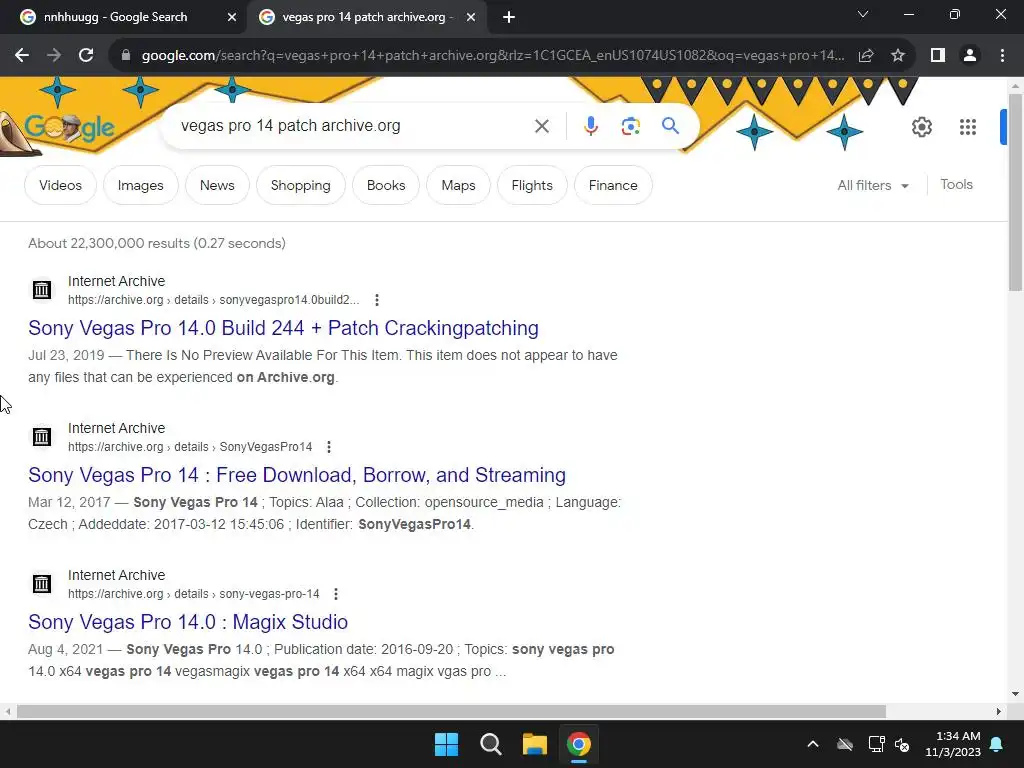This screenshot has width=1024, height=768.
Task: Open Sony Vegas Pro 14.0 Magix Studio result
Action: click(188, 622)
